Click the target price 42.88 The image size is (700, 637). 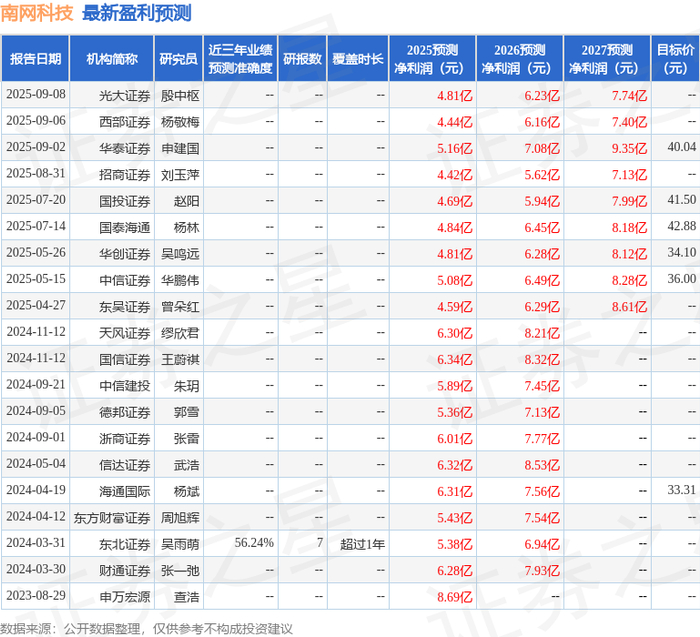682,226
